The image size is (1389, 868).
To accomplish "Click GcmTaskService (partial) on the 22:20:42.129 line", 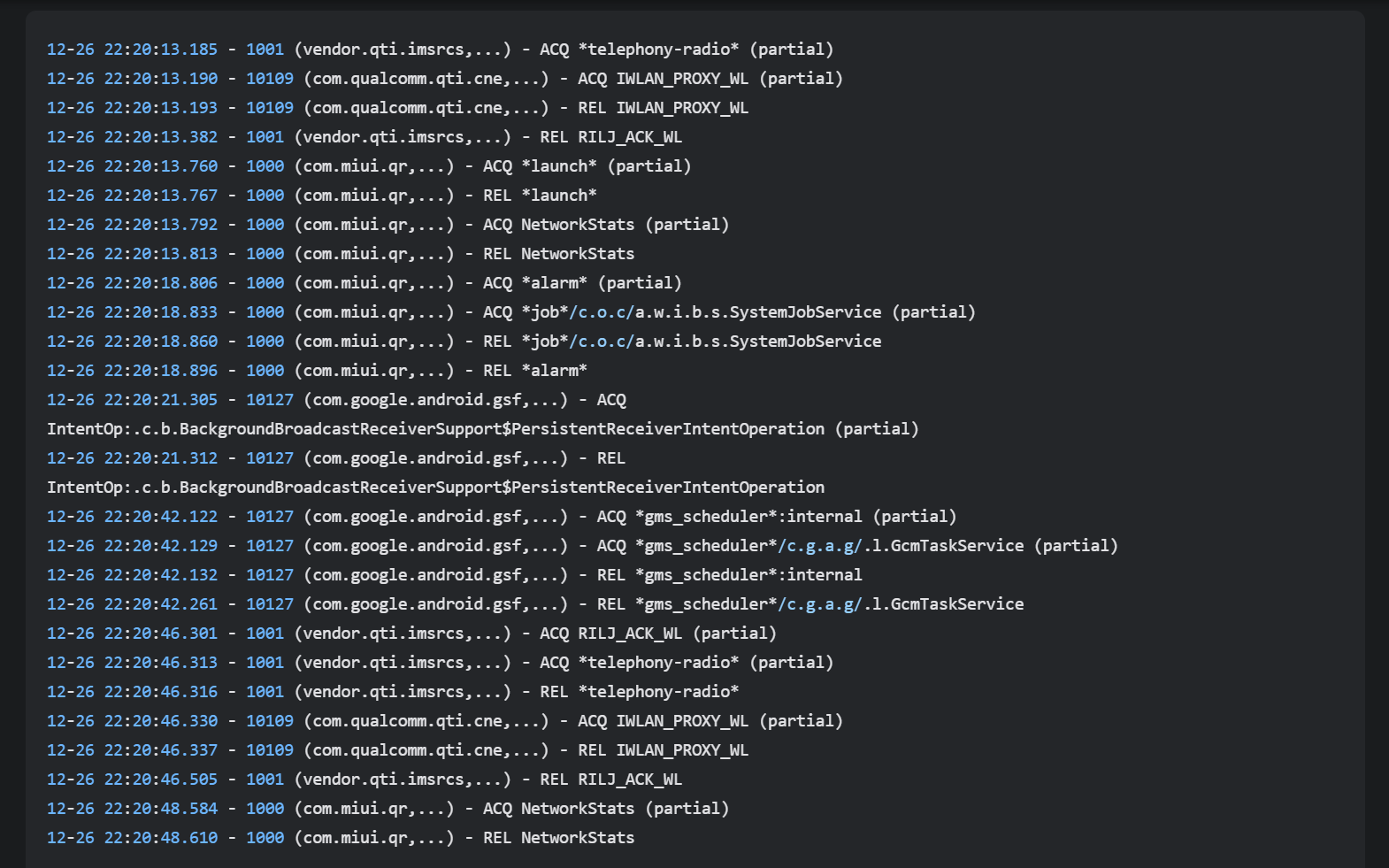I will tap(1004, 546).
